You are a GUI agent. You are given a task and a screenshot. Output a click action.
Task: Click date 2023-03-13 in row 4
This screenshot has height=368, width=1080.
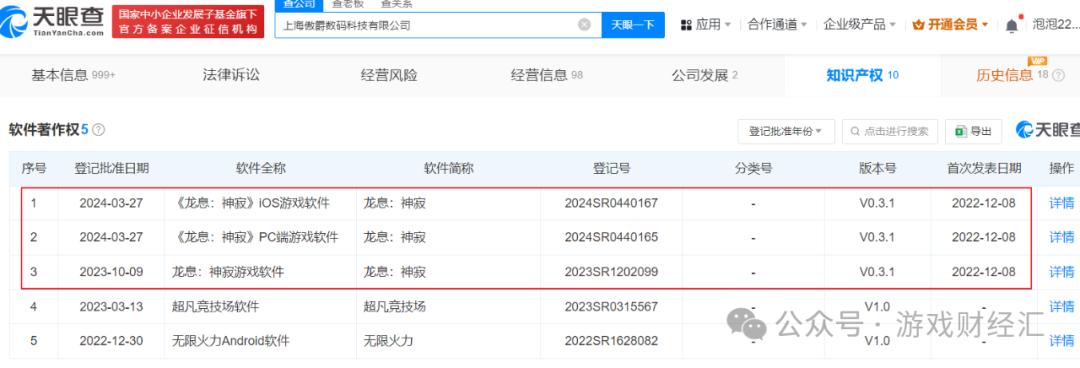point(111,306)
